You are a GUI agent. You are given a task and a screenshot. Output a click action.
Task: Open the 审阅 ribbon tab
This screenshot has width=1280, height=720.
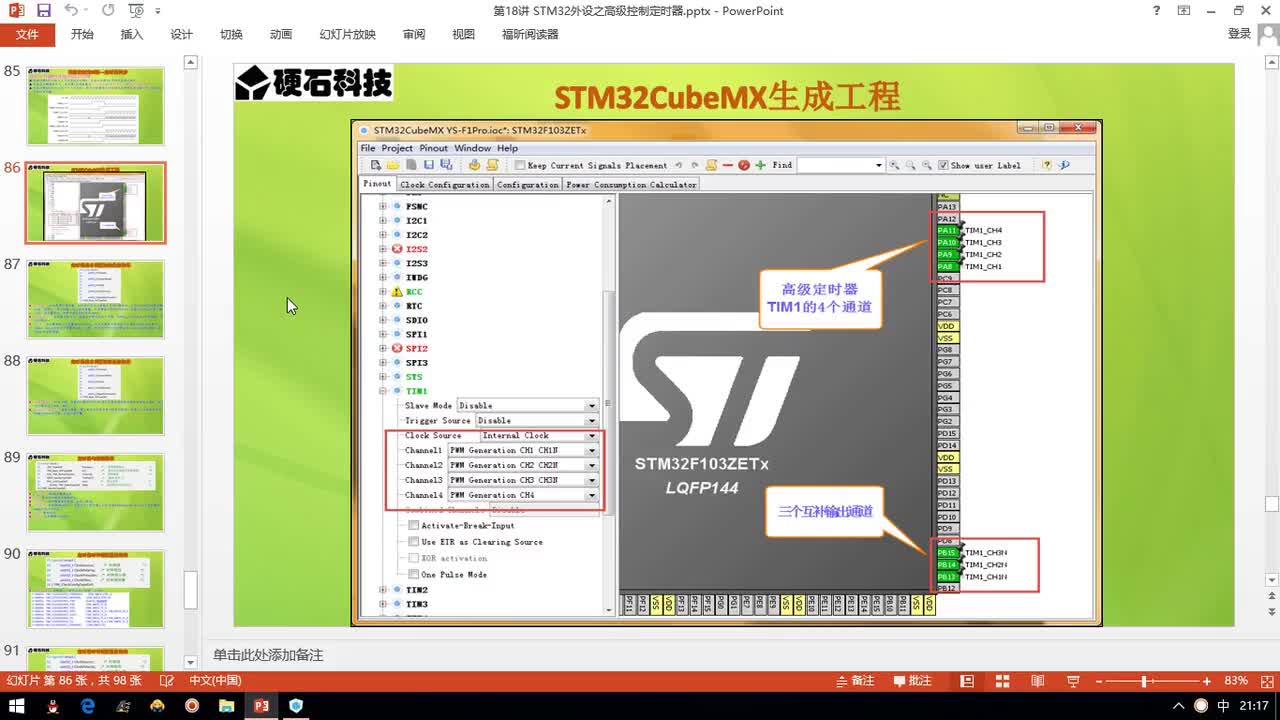click(414, 34)
